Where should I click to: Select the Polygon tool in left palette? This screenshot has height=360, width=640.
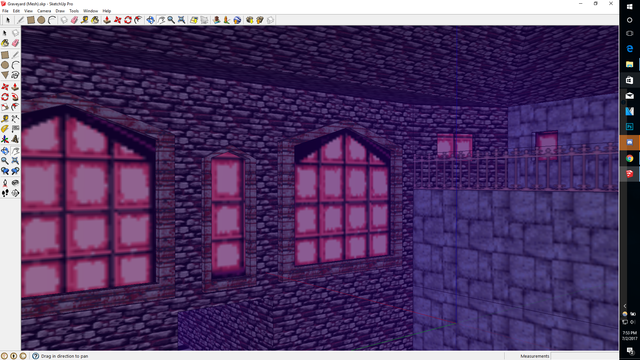[5, 75]
